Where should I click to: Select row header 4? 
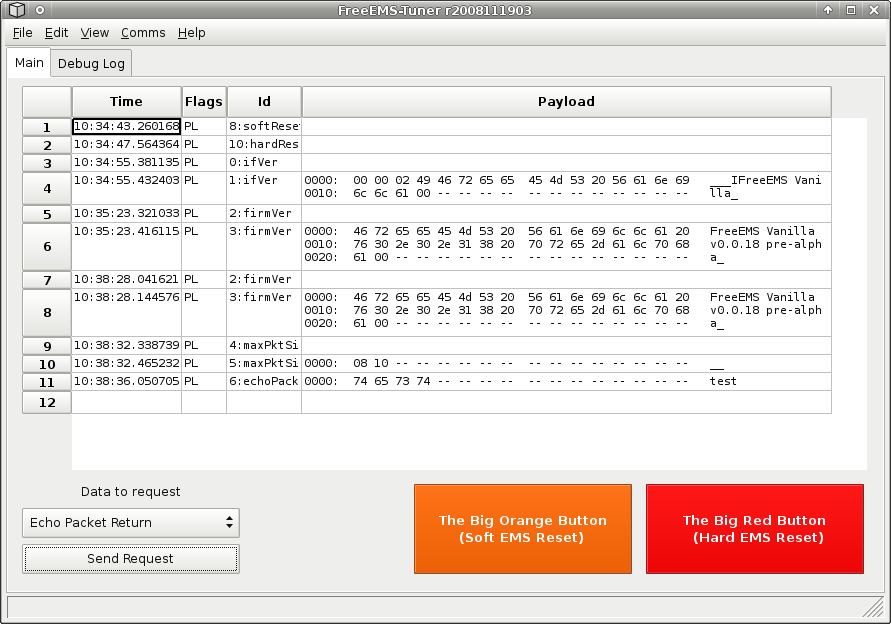[x=47, y=188]
